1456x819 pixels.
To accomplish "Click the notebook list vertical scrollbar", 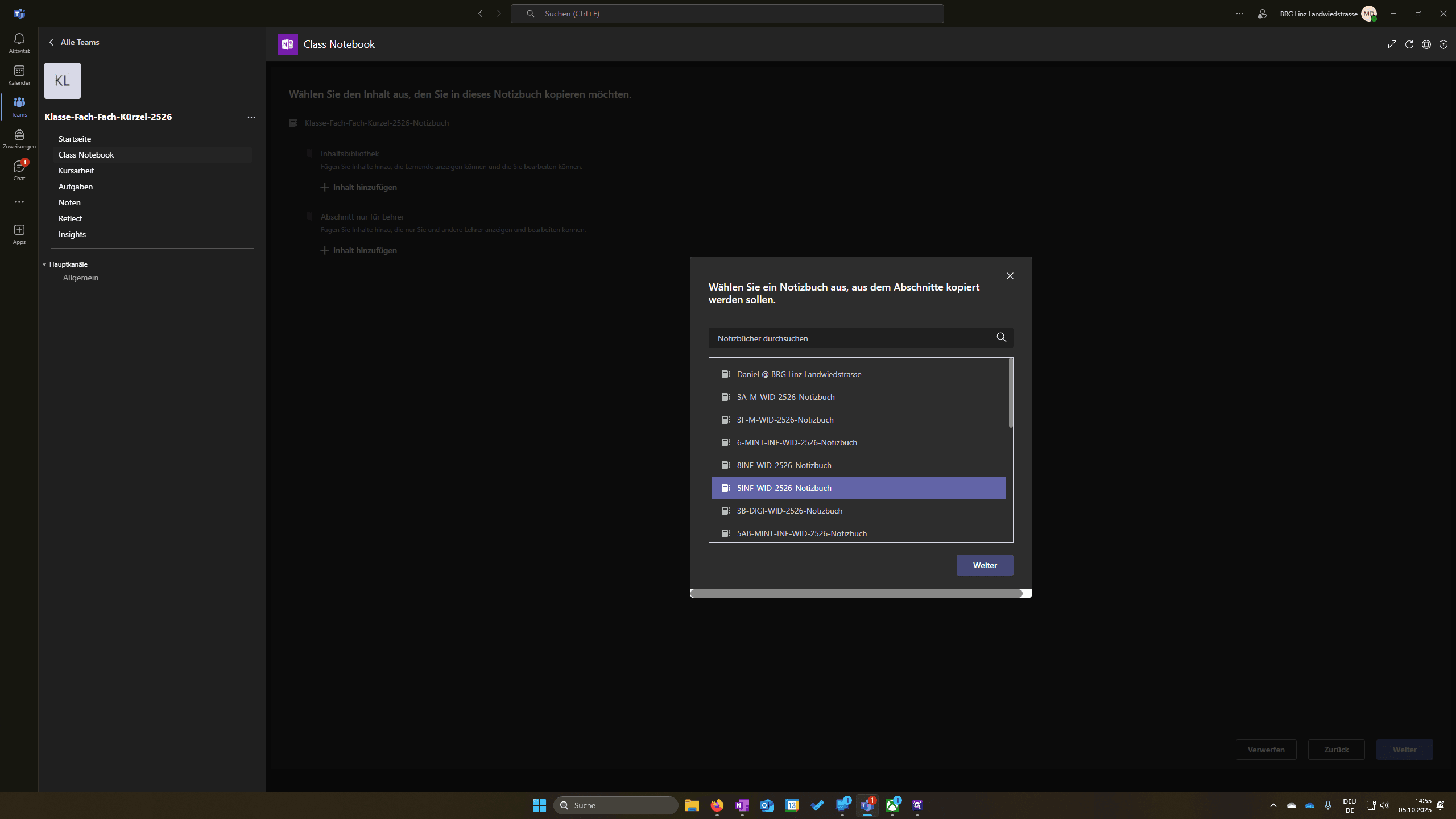I will [1011, 392].
